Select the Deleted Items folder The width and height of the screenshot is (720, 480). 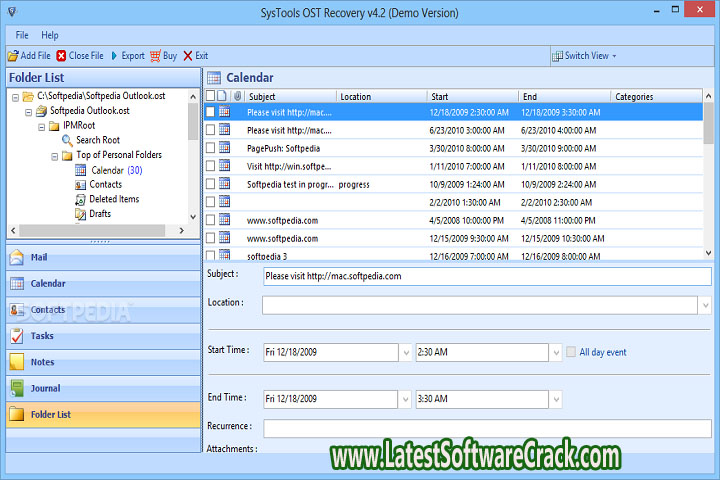tap(113, 199)
